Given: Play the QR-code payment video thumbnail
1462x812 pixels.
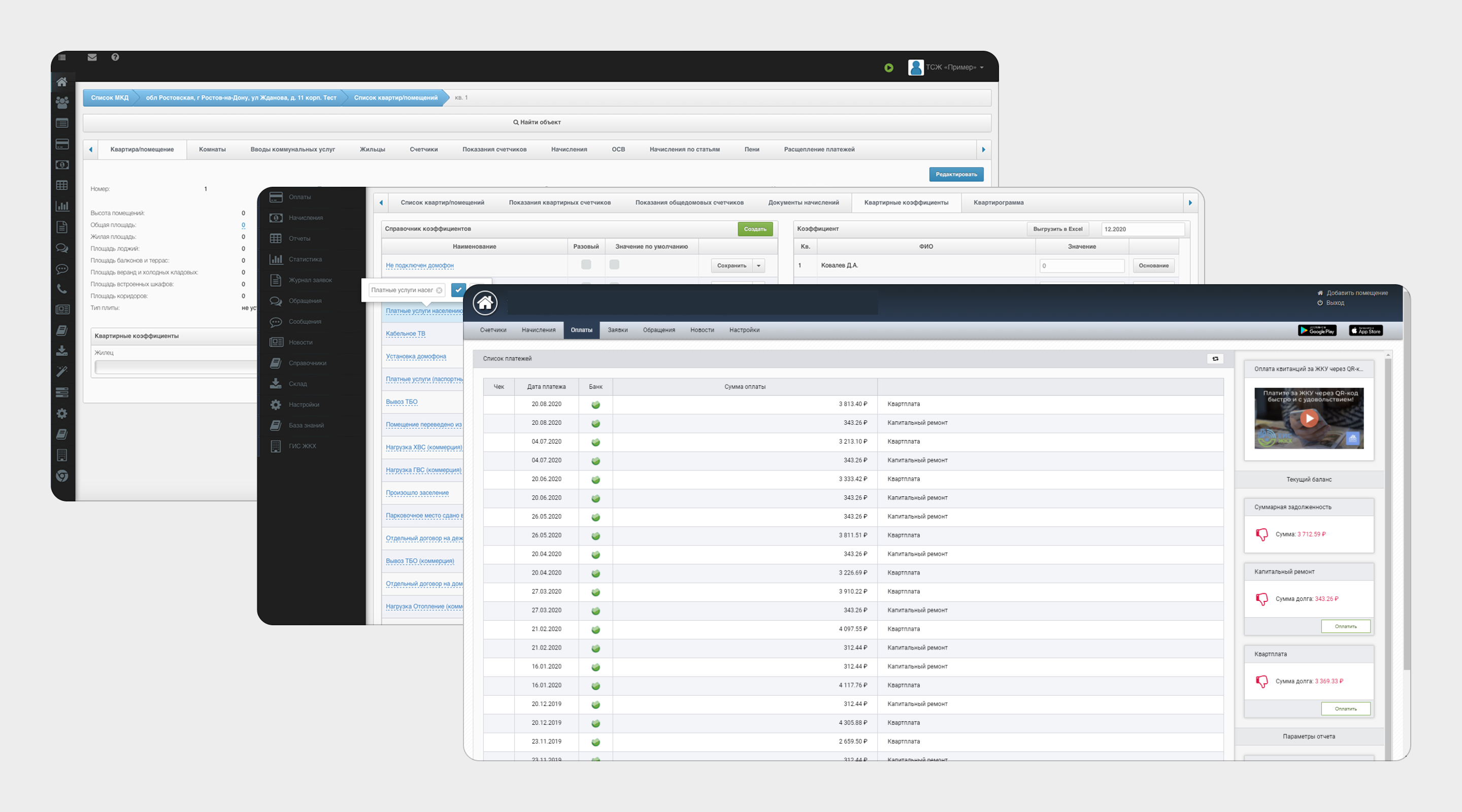Looking at the screenshot, I should coord(1309,419).
